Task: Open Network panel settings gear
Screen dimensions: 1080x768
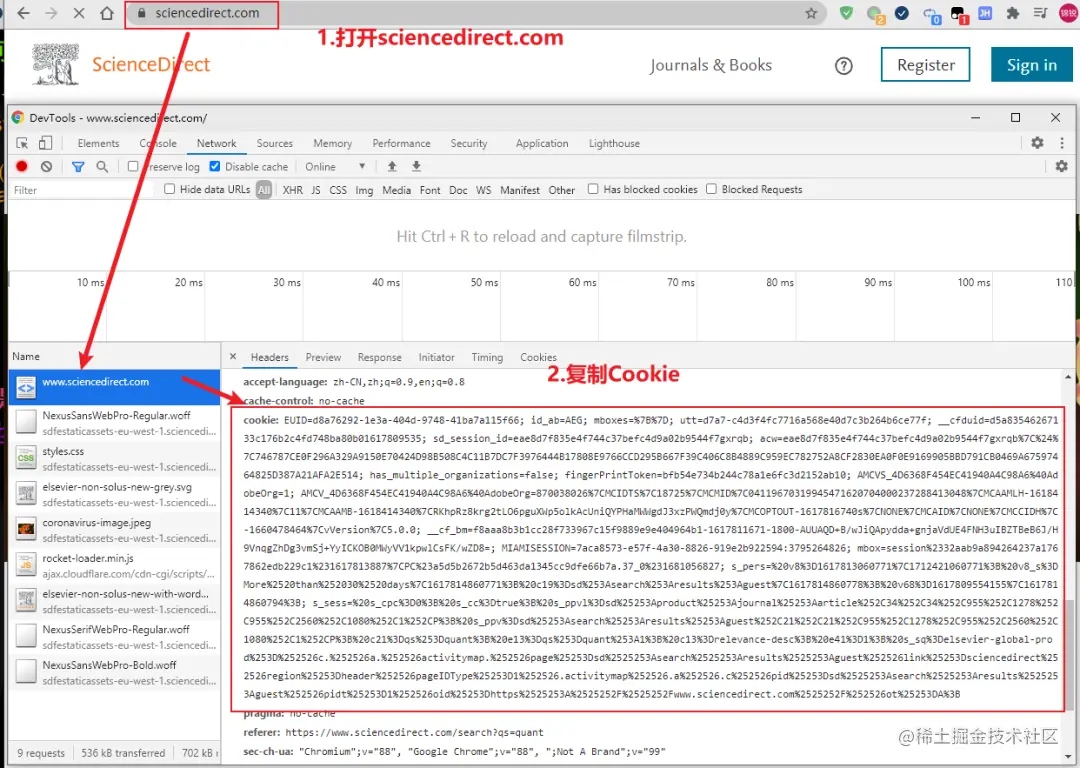Action: click(x=1061, y=166)
